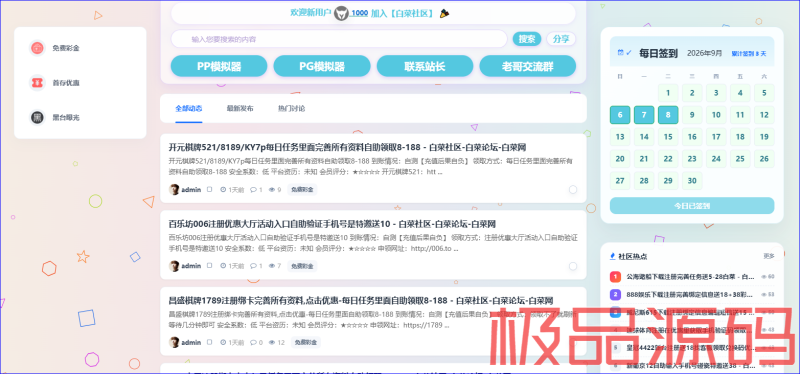Toggle the circle on 开元棋牌521 post card
Viewport: 800px width, 374px height.
pos(573,190)
